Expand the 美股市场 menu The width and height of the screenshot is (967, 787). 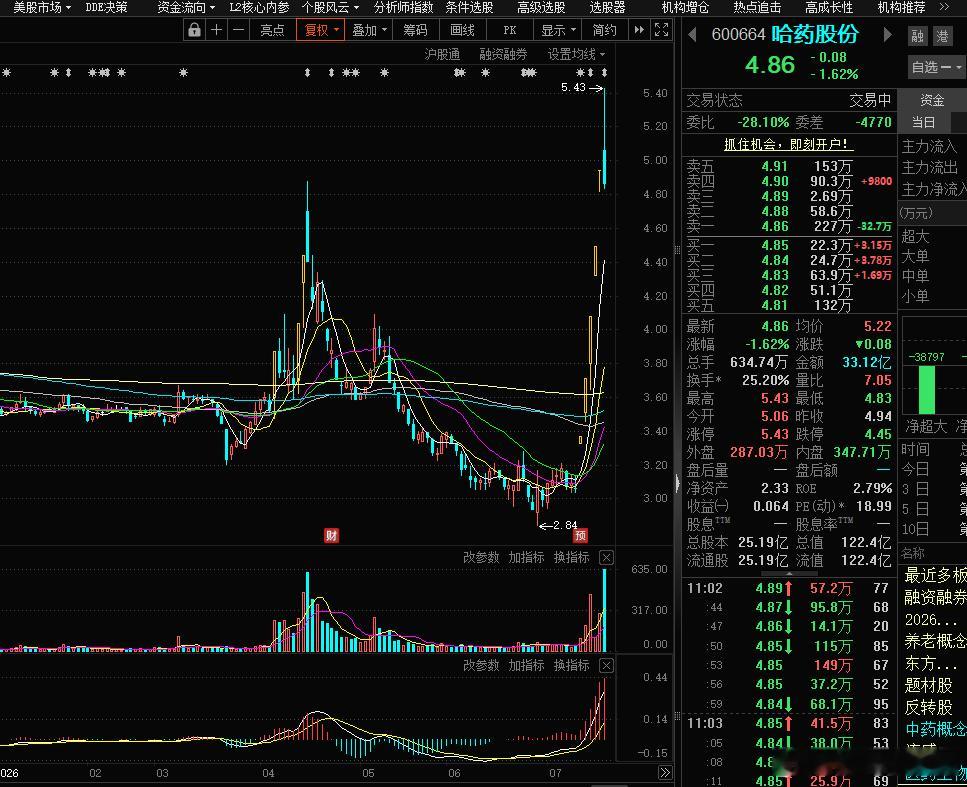click(42, 7)
